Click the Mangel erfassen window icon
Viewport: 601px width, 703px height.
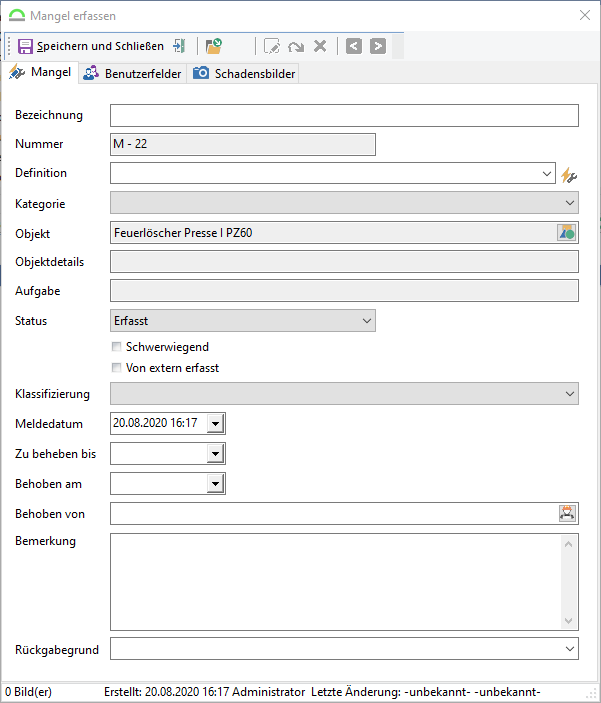pos(17,16)
